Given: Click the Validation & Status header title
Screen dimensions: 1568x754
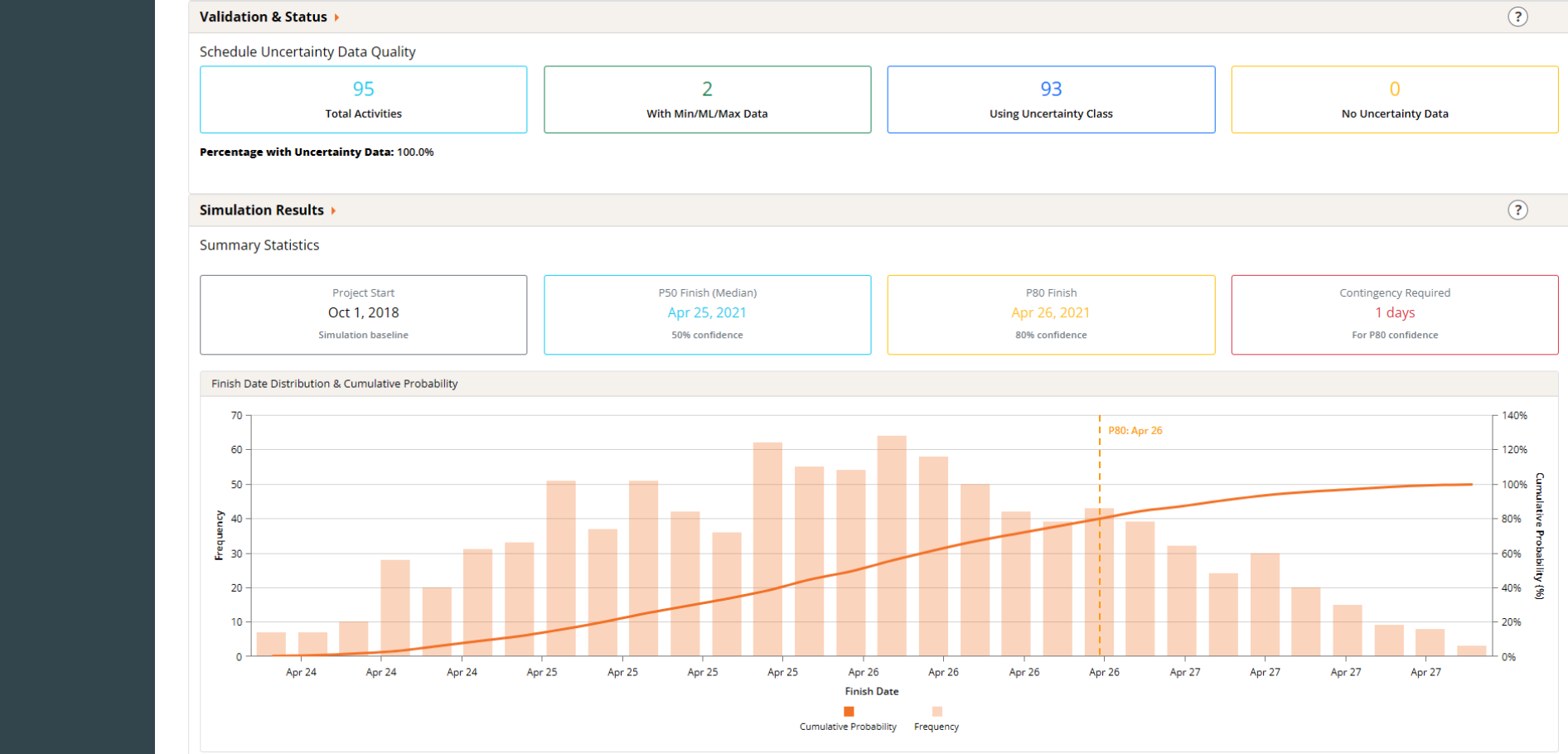Looking at the screenshot, I should (264, 17).
